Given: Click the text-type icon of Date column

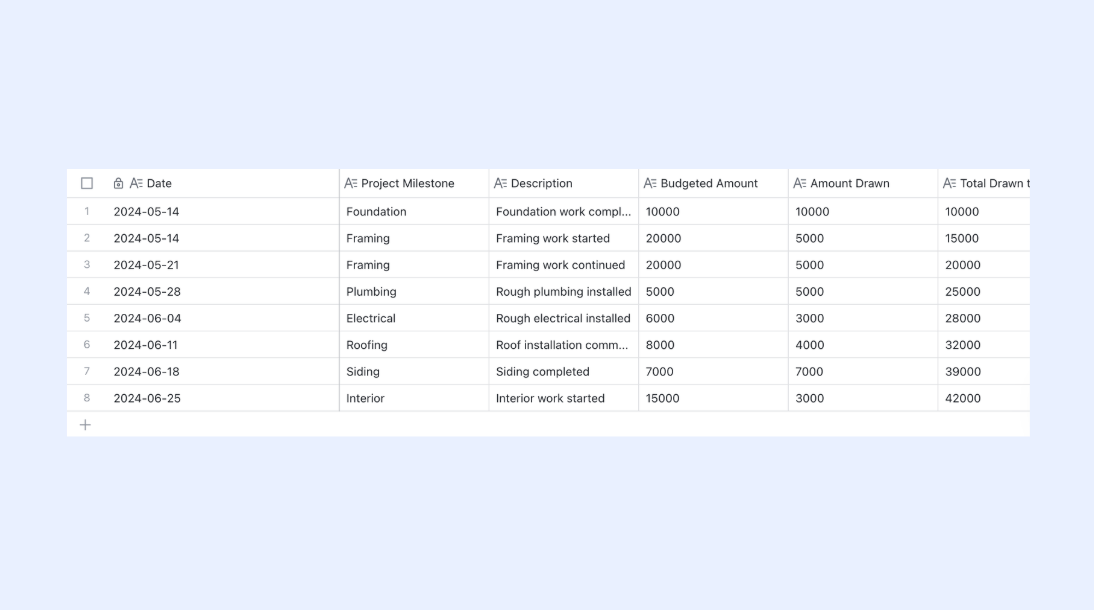Looking at the screenshot, I should pos(136,184).
